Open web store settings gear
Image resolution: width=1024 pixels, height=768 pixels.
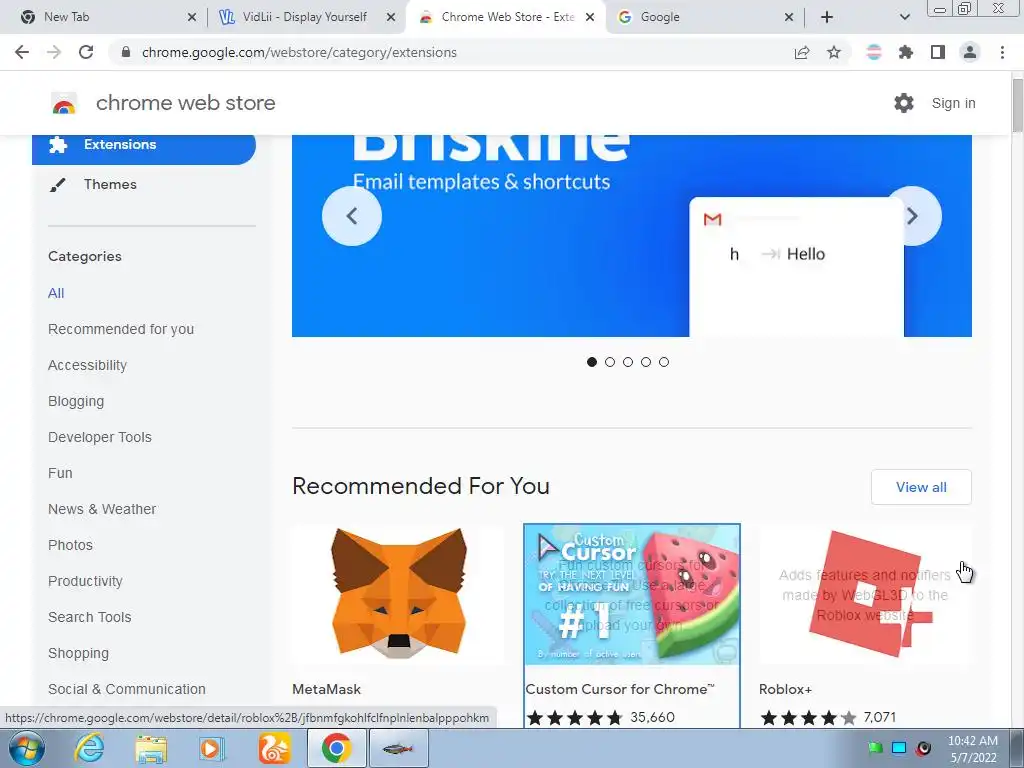904,103
